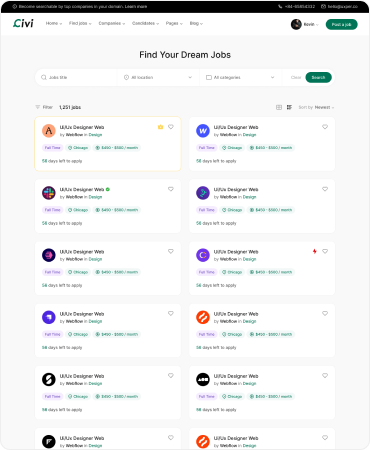This screenshot has height=450, width=370.
Task: Click the green Search button
Action: (318, 77)
